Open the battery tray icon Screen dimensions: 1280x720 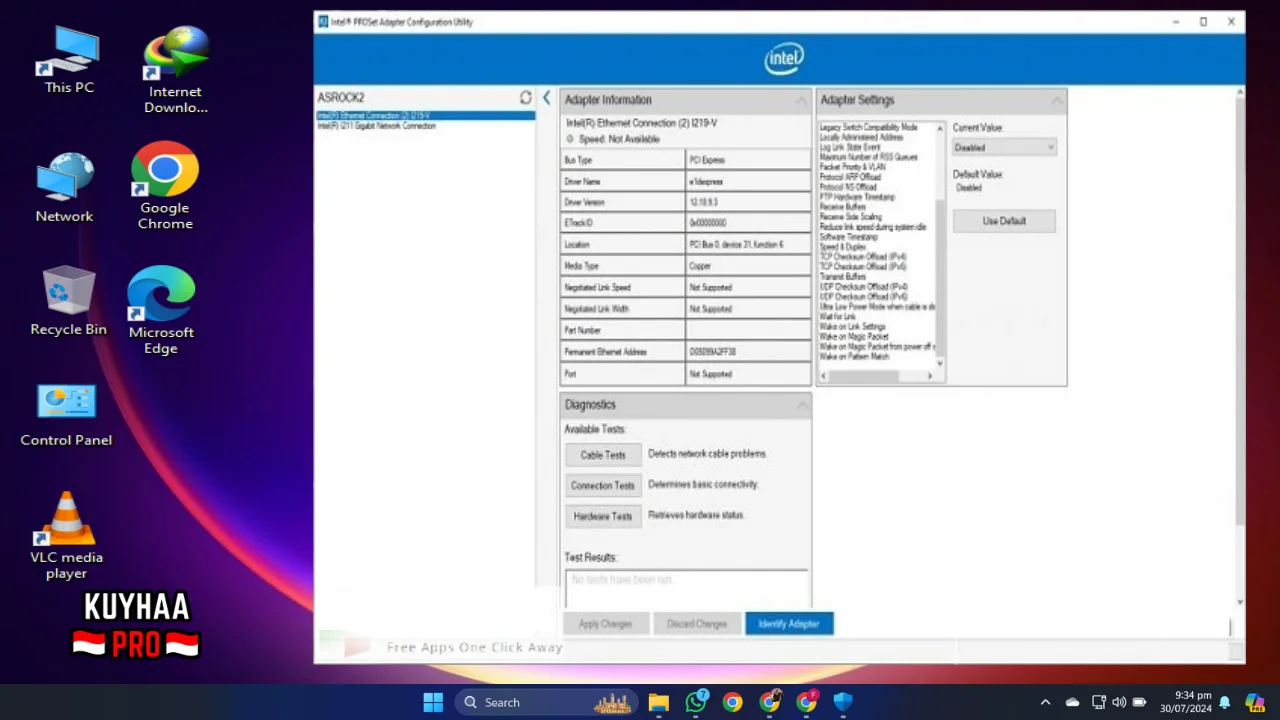coord(1139,702)
